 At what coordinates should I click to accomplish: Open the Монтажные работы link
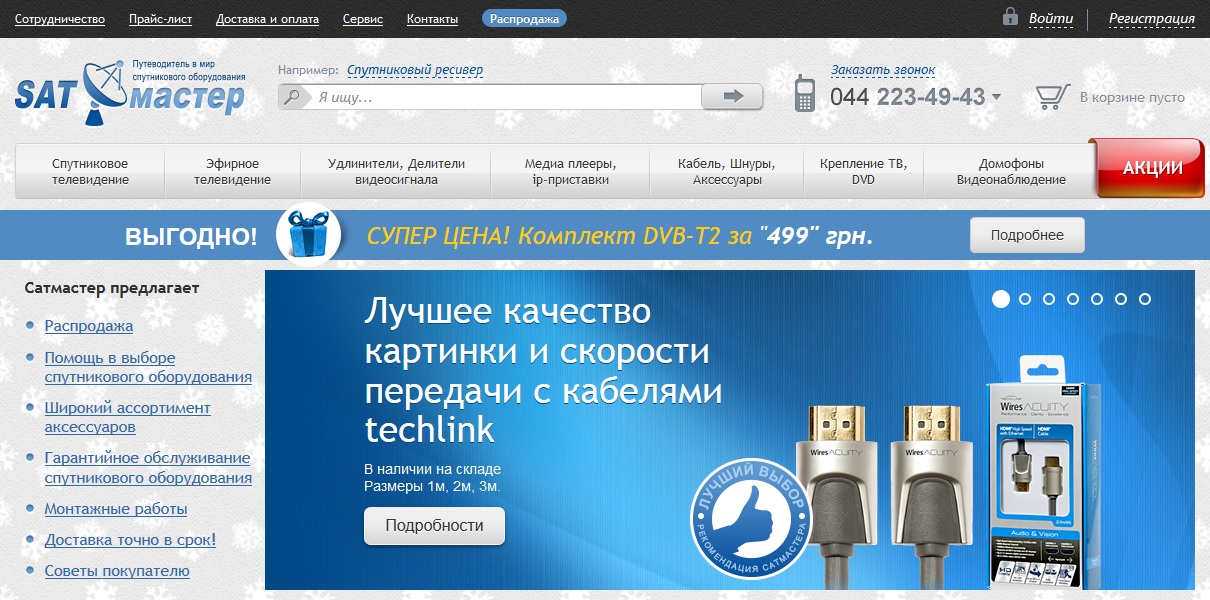pos(116,509)
